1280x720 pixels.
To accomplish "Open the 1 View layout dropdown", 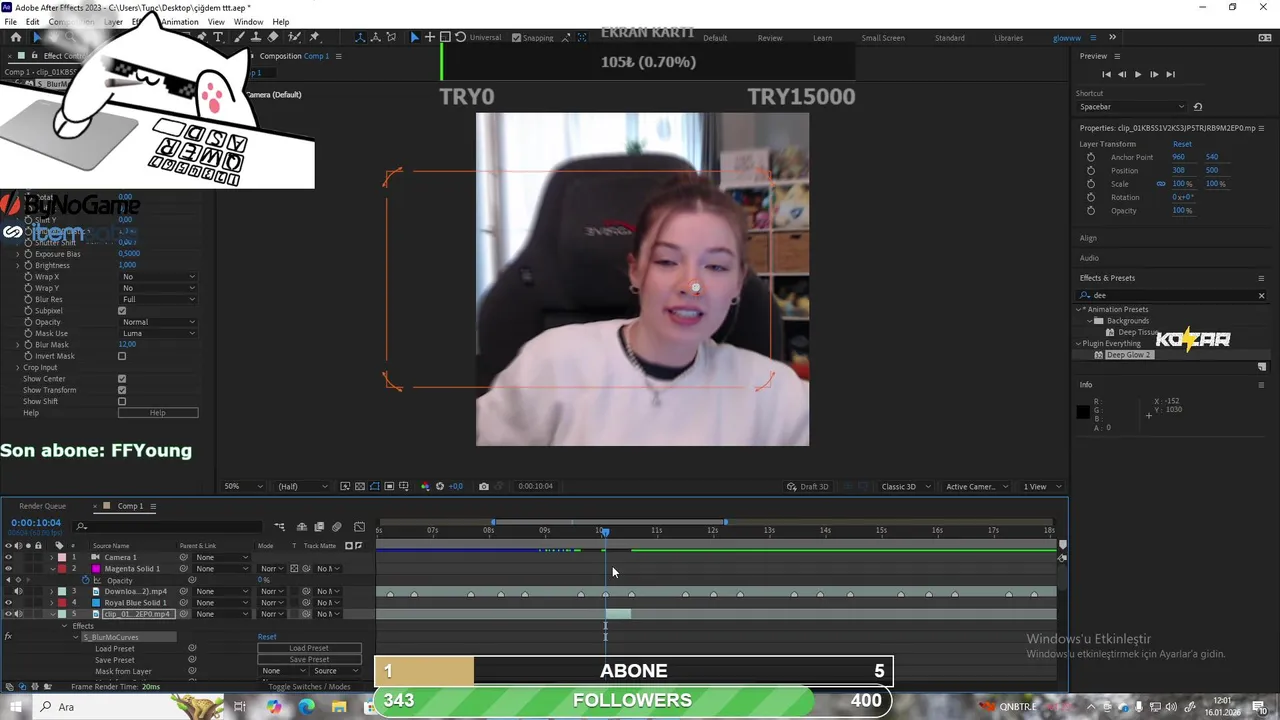I will click(1041, 487).
